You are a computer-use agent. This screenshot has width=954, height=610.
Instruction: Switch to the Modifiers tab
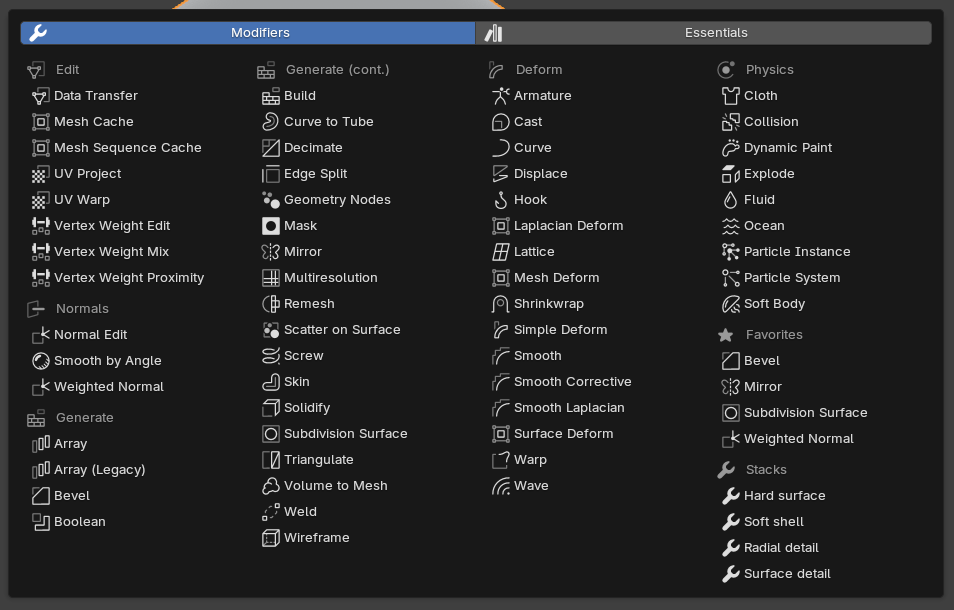pos(248,33)
